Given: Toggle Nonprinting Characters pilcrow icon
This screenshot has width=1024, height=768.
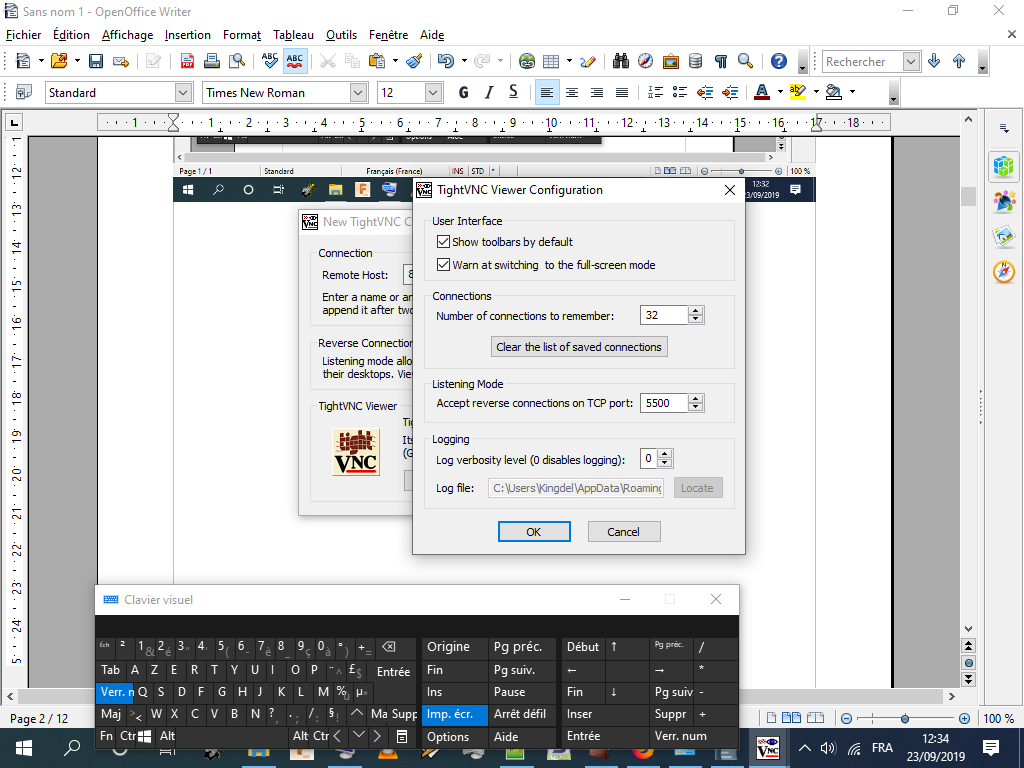Looking at the screenshot, I should pyautogui.click(x=720, y=61).
